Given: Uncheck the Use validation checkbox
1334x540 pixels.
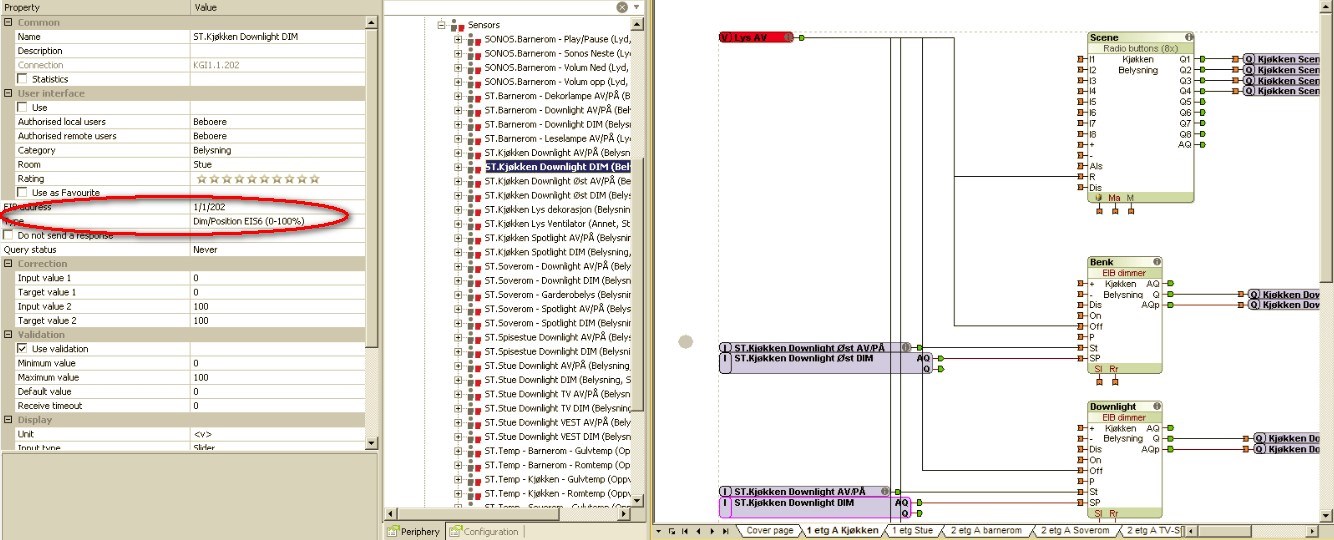Looking at the screenshot, I should [x=23, y=349].
